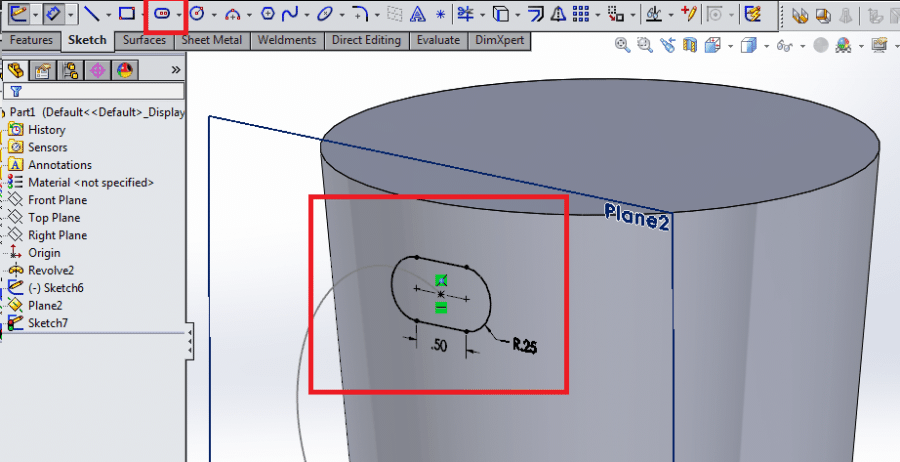The width and height of the screenshot is (900, 462).
Task: Click the Hide/Show Items glasses icon
Action: click(785, 45)
